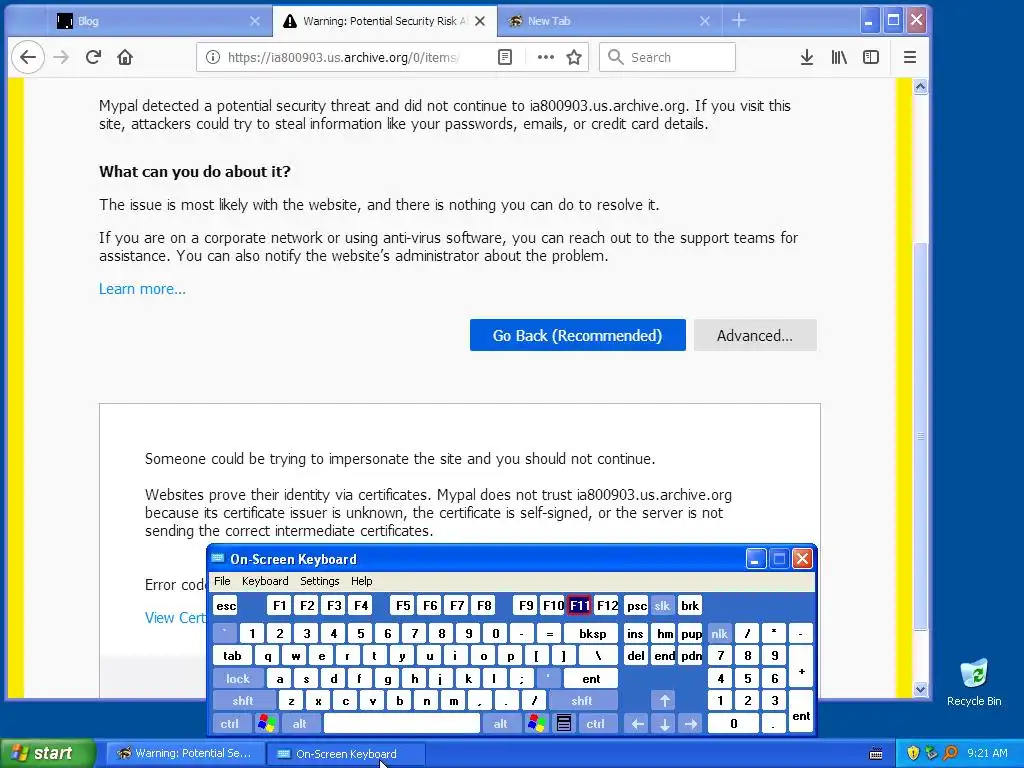
Task: Click the left arrow key on keyboard
Action: [x=637, y=724]
